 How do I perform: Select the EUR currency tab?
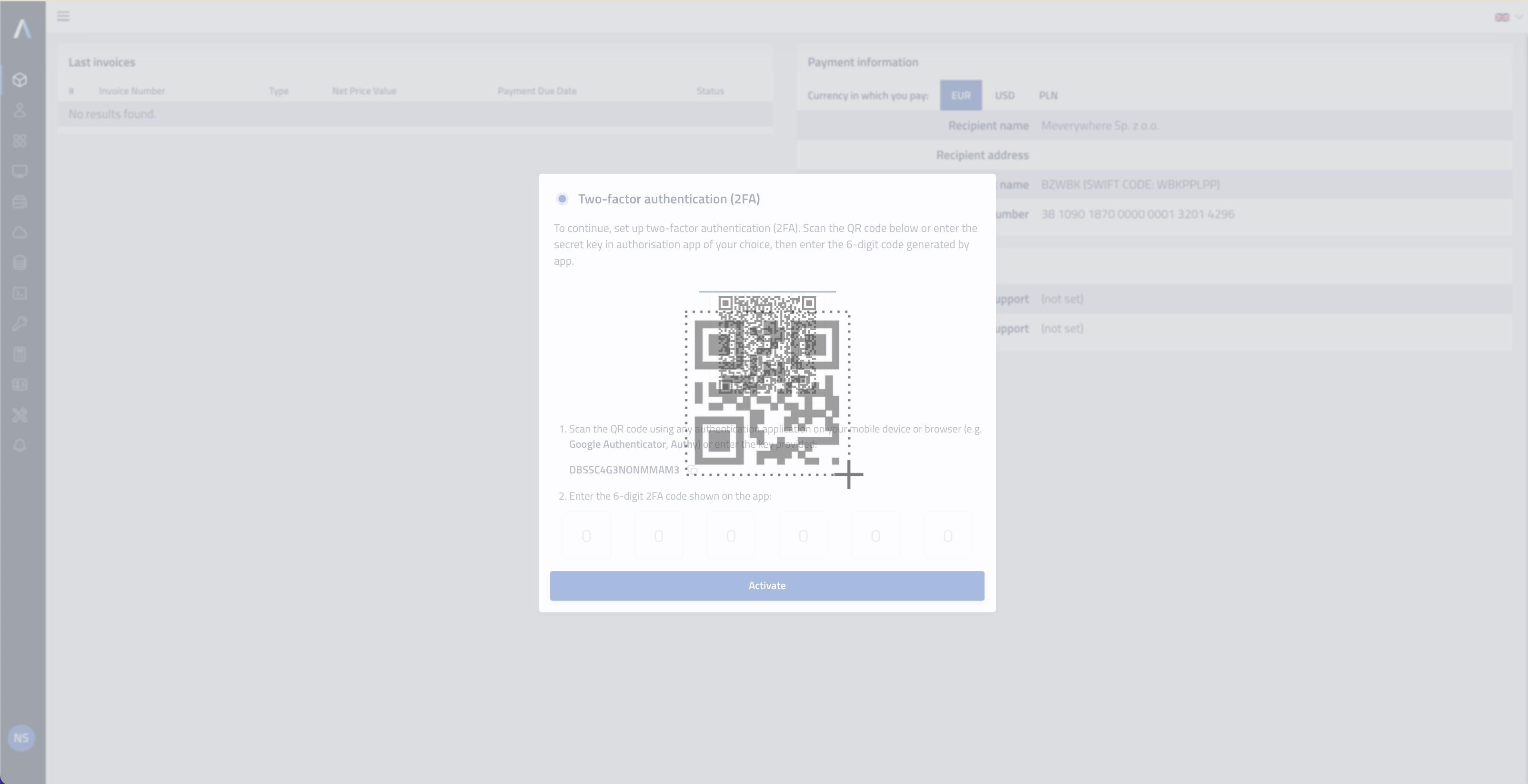coord(961,95)
